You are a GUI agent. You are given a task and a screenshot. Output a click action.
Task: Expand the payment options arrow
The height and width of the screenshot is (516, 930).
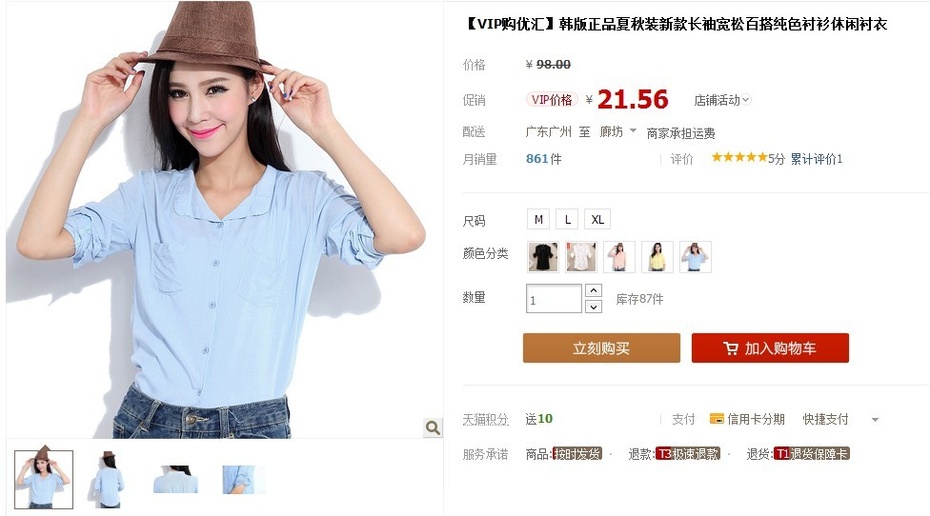[x=875, y=419]
